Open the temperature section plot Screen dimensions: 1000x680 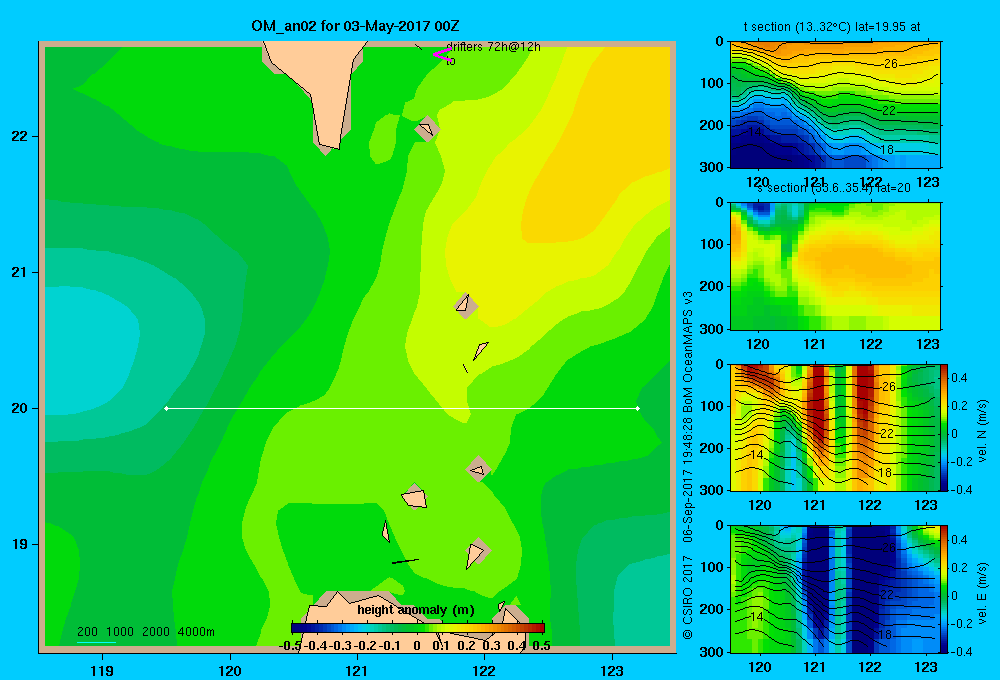pos(835,105)
